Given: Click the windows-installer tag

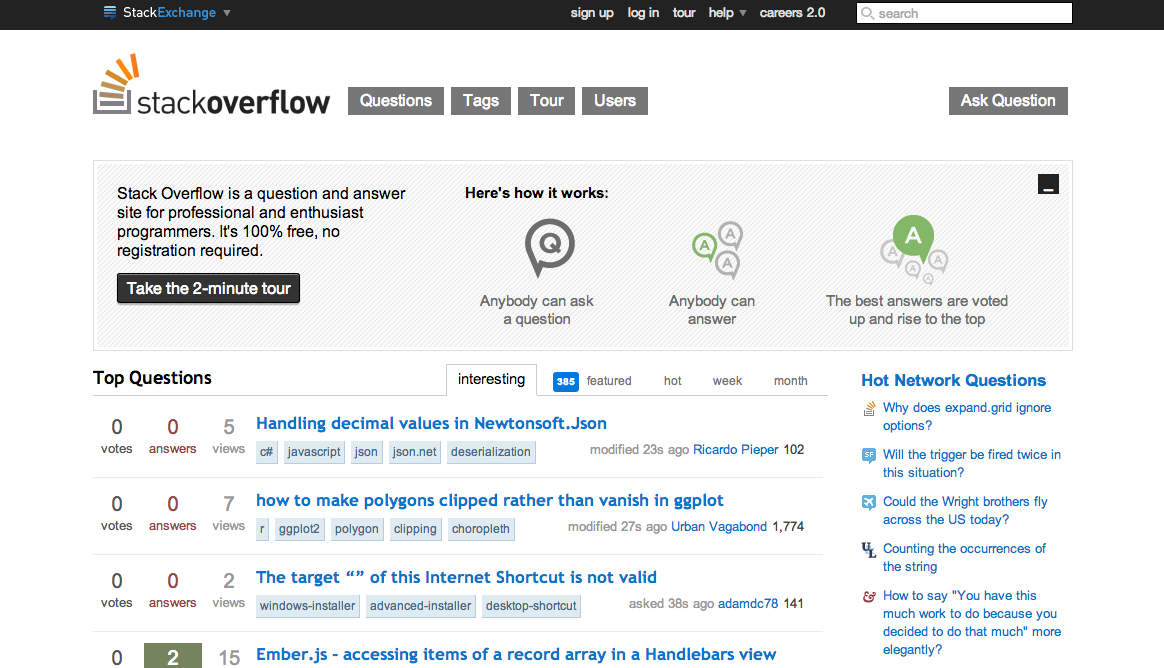Looking at the screenshot, I should coord(307,606).
